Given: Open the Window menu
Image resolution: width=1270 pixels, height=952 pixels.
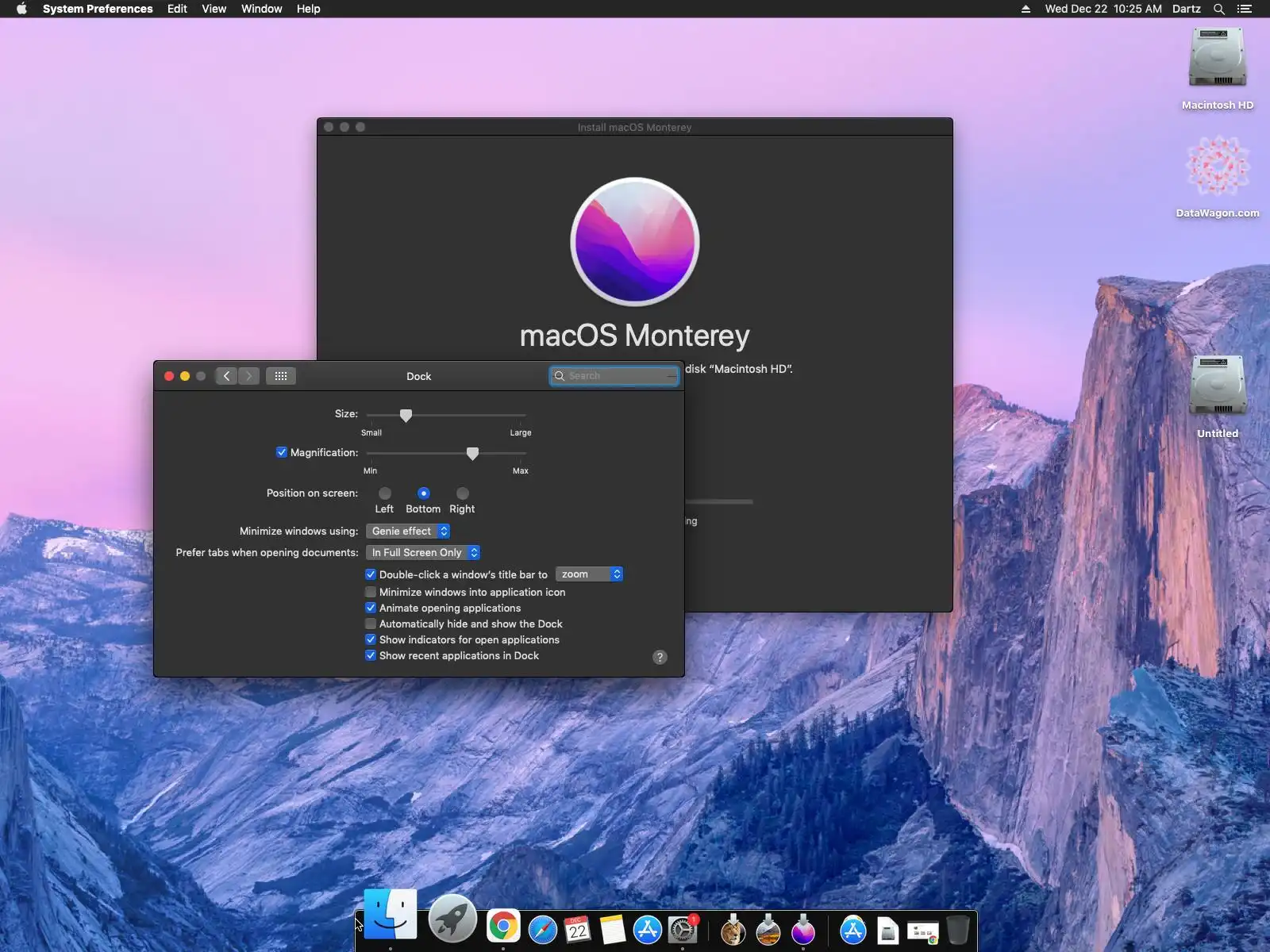Looking at the screenshot, I should click(x=262, y=9).
